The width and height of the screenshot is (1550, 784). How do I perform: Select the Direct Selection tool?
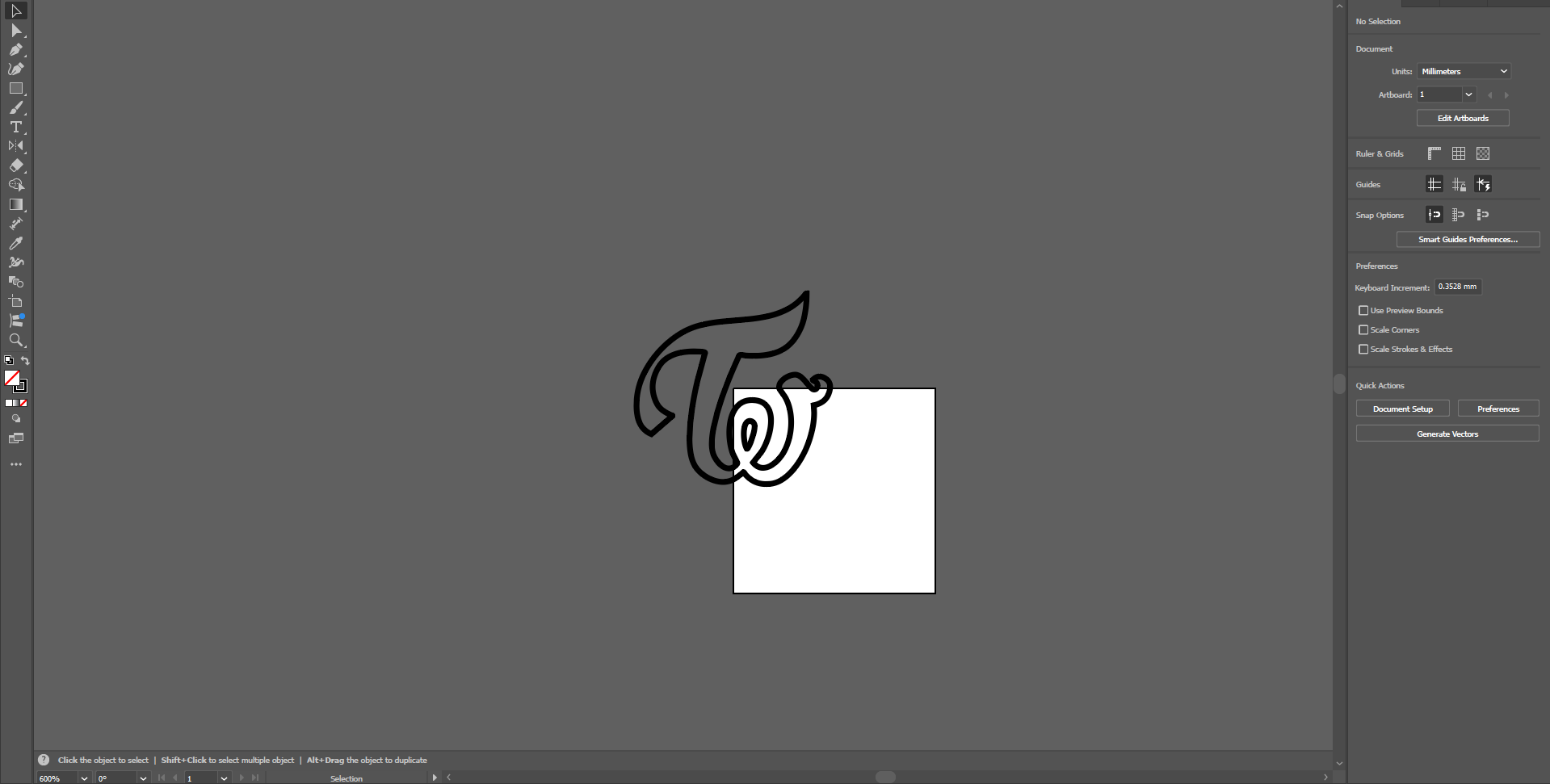click(15, 31)
